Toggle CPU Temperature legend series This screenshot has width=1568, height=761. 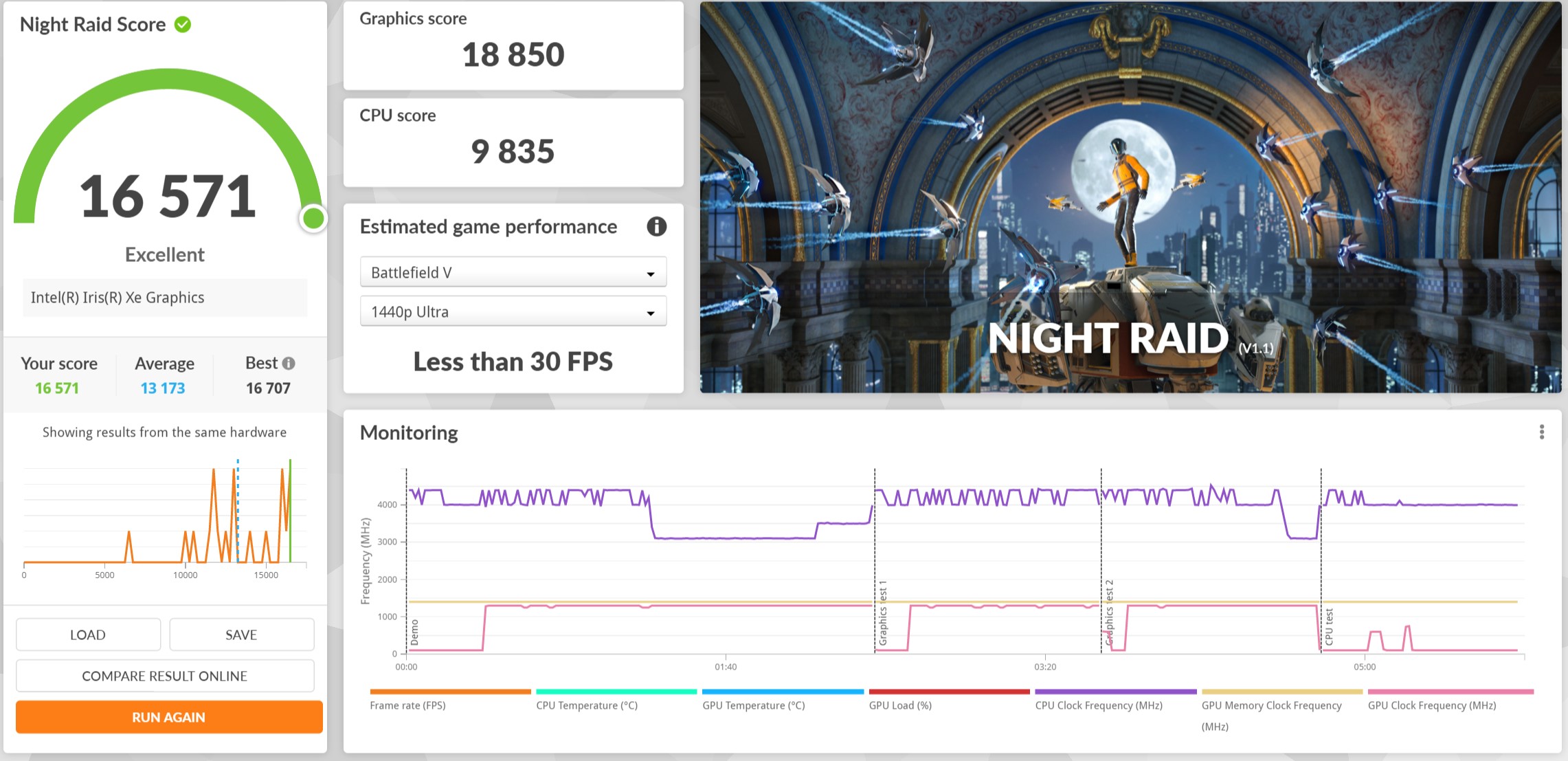pos(587,705)
